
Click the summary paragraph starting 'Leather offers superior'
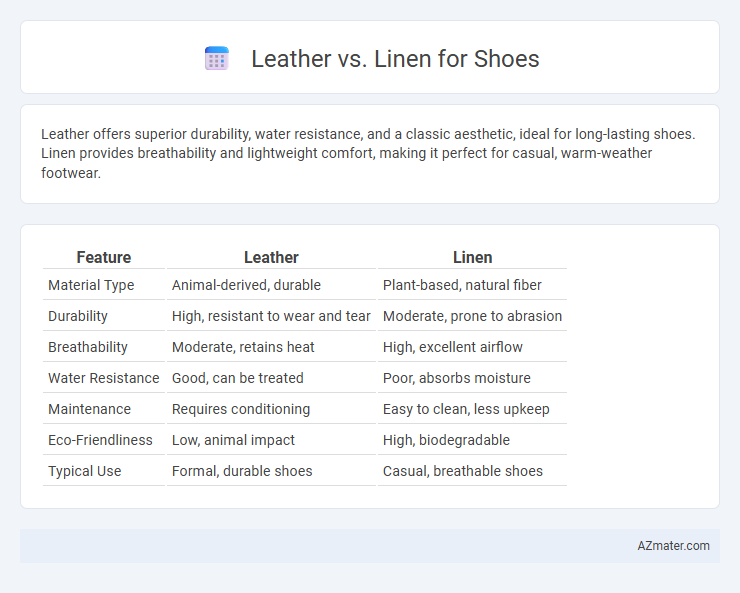coord(368,153)
